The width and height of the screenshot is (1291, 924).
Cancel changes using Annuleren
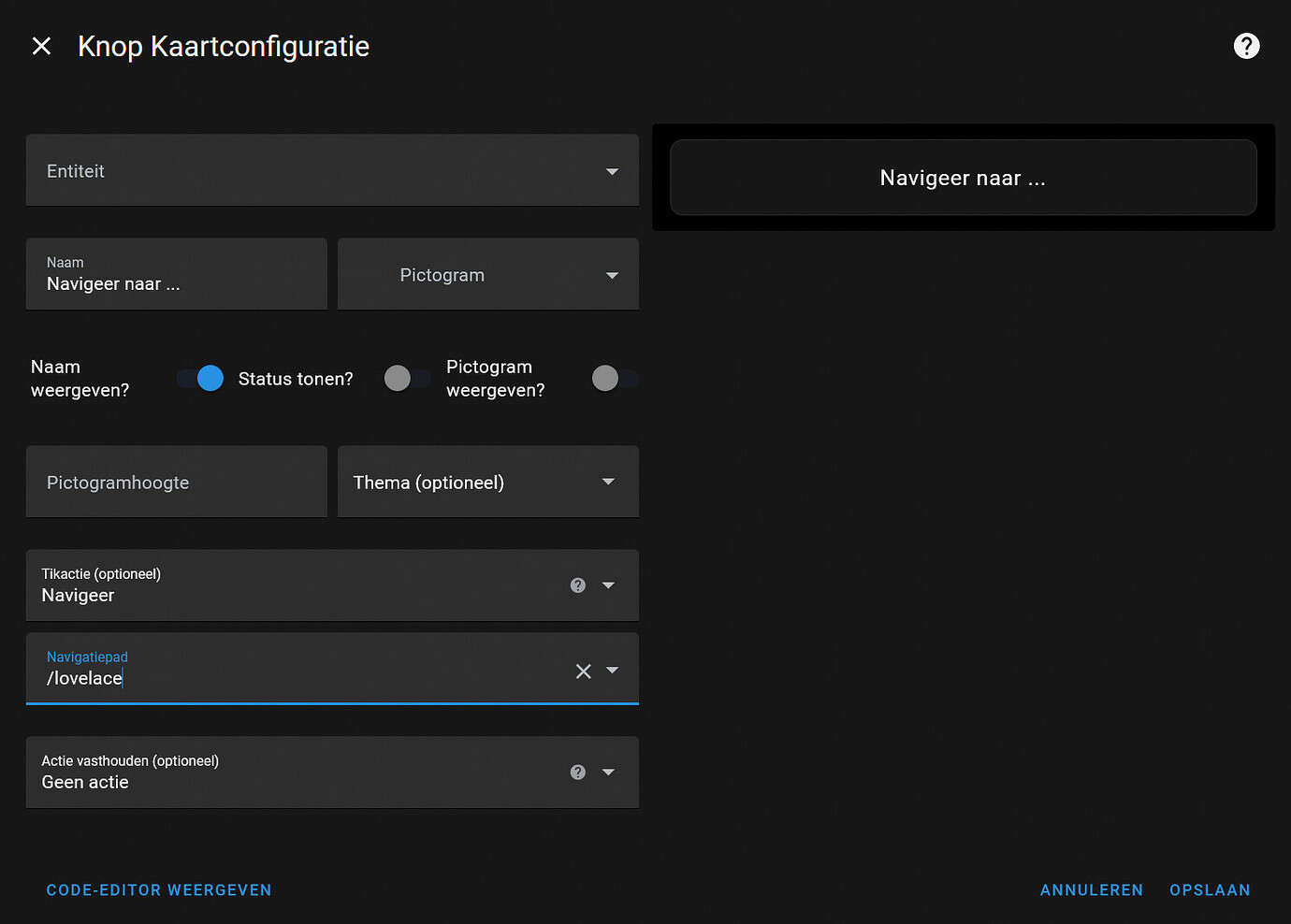[1091, 889]
